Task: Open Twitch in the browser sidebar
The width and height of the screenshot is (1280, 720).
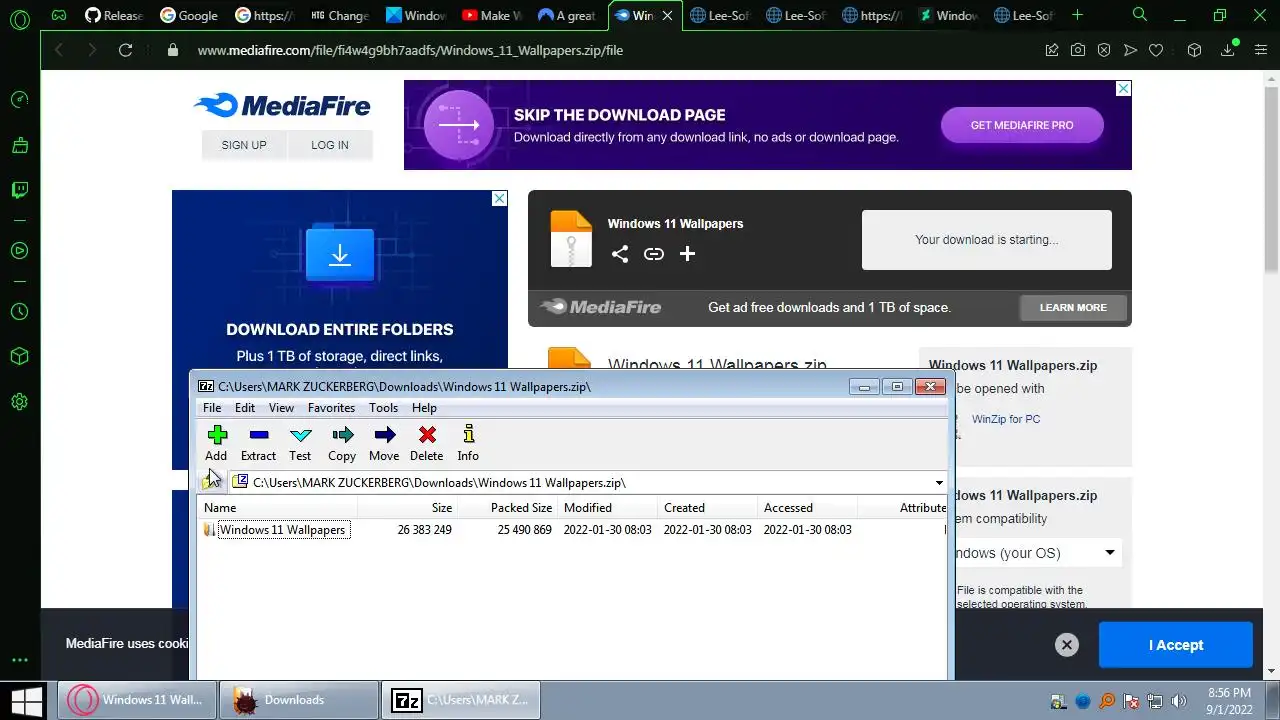Action: [x=19, y=190]
